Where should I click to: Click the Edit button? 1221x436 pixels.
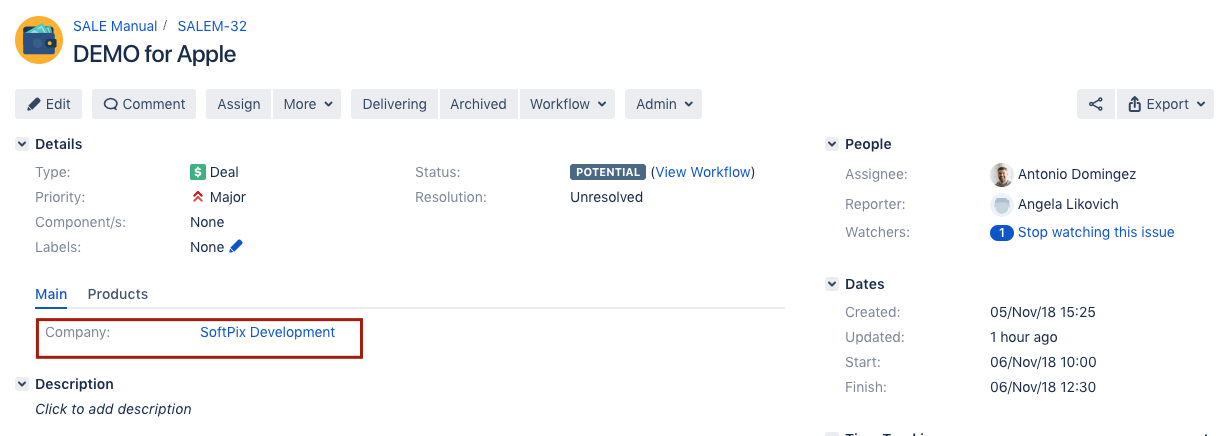click(x=49, y=104)
